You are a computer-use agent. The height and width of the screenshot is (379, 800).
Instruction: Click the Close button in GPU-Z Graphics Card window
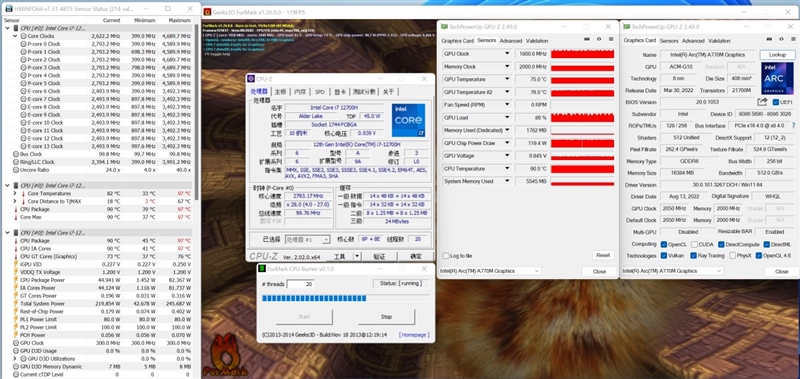pos(782,272)
